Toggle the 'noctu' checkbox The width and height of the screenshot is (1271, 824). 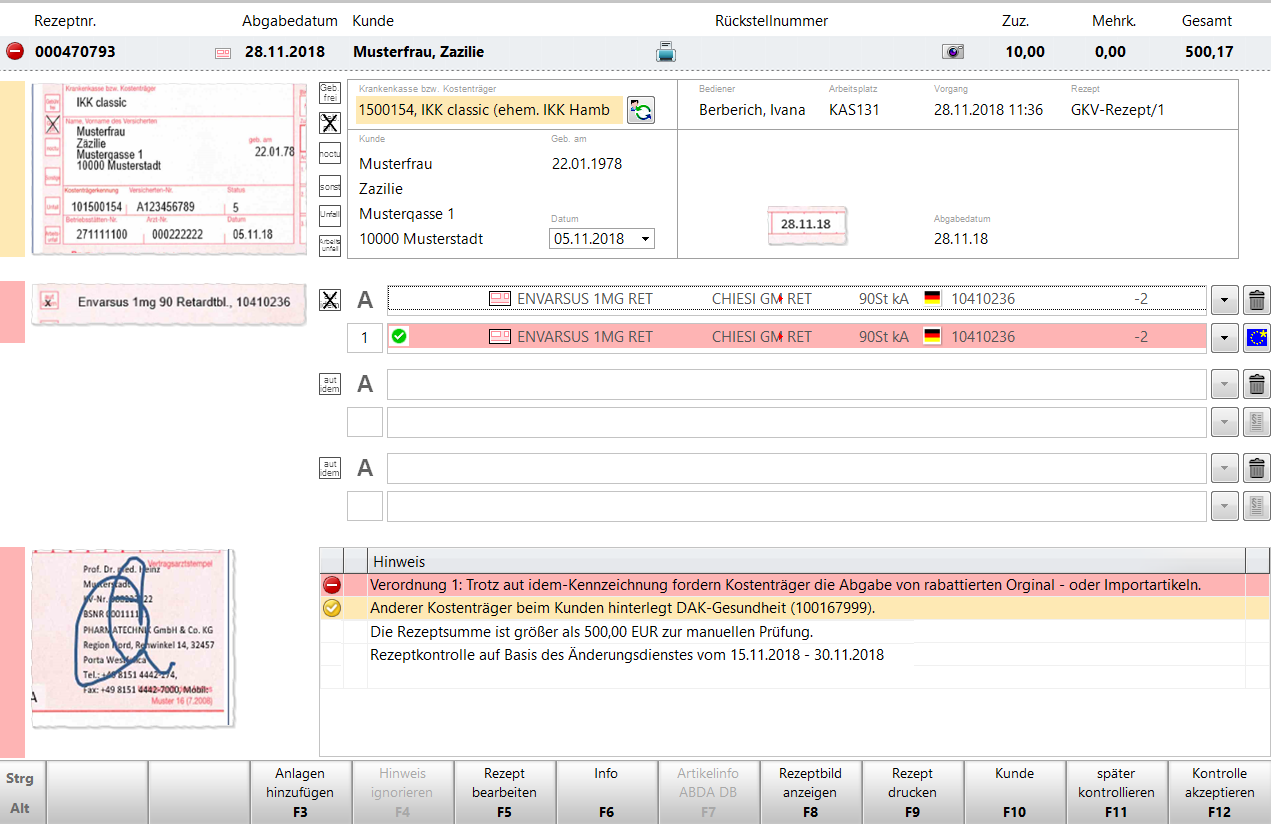[329, 154]
